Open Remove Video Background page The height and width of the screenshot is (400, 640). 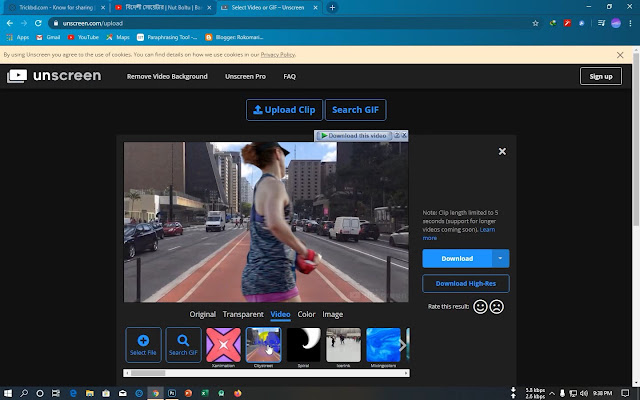[x=167, y=76]
